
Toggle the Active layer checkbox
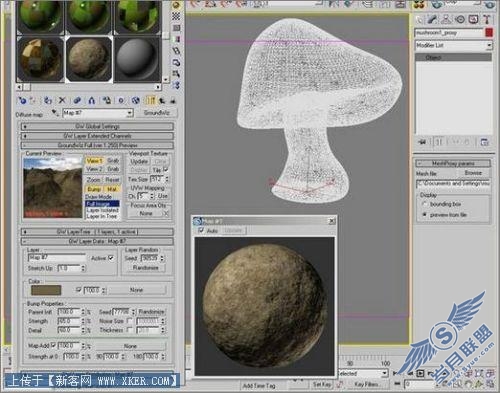point(111,258)
